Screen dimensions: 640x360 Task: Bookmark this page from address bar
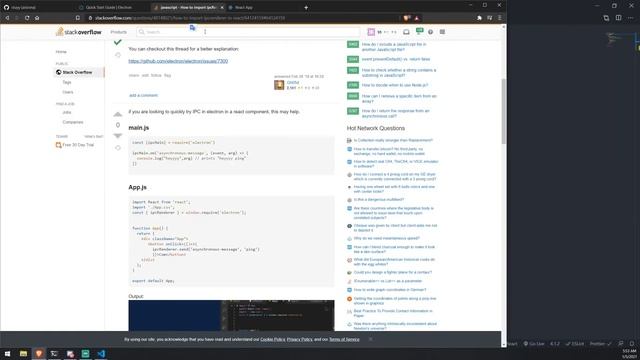78,18
